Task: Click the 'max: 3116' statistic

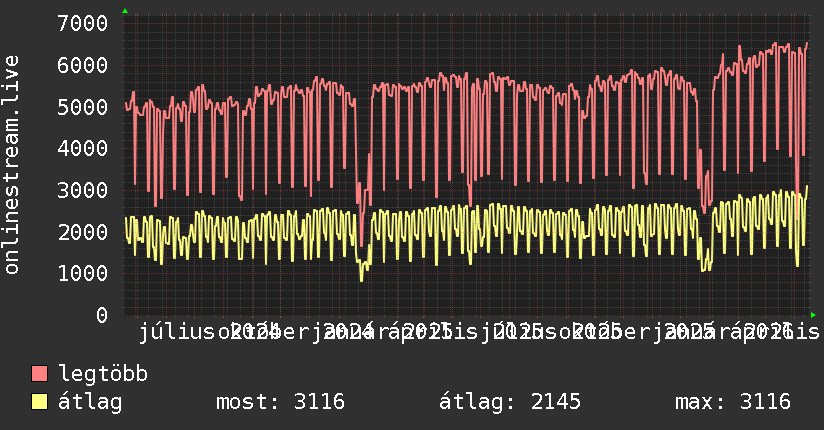Action: (733, 402)
